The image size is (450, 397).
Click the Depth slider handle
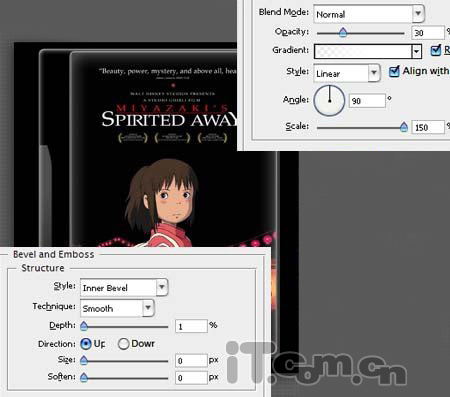pos(84,326)
